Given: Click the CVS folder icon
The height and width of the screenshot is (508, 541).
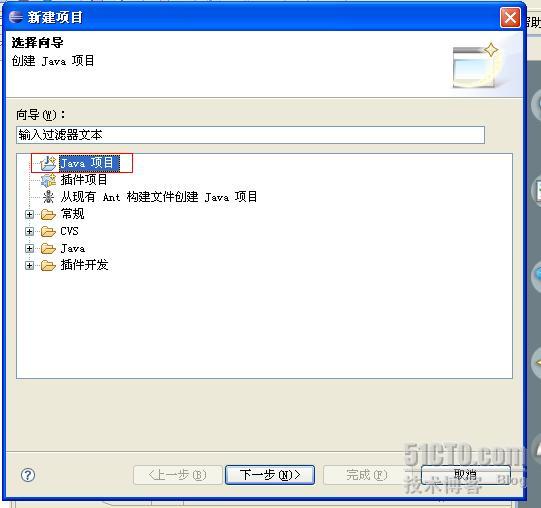Looking at the screenshot, I should coord(48,231).
